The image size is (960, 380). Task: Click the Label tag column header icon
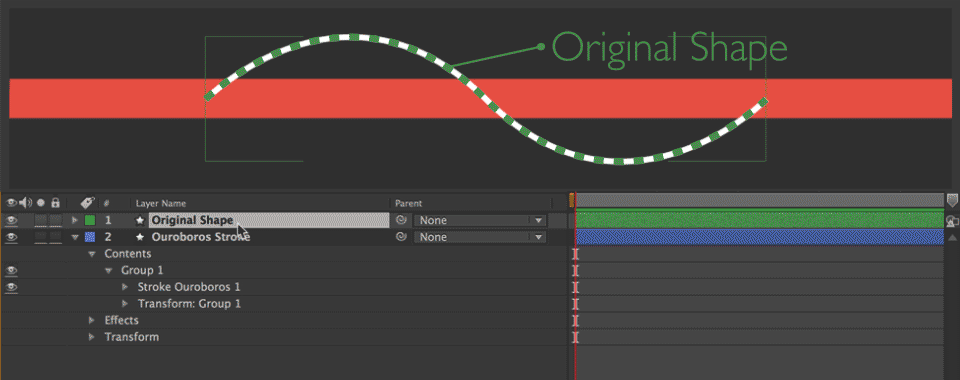pyautogui.click(x=87, y=203)
